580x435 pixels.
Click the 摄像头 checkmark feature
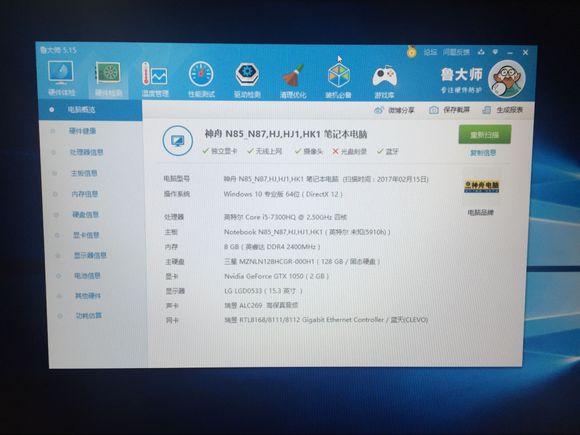[309, 151]
